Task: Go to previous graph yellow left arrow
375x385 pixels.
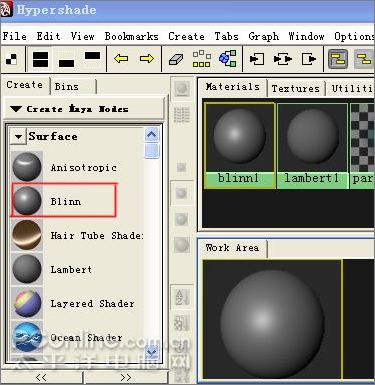Action: point(121,59)
